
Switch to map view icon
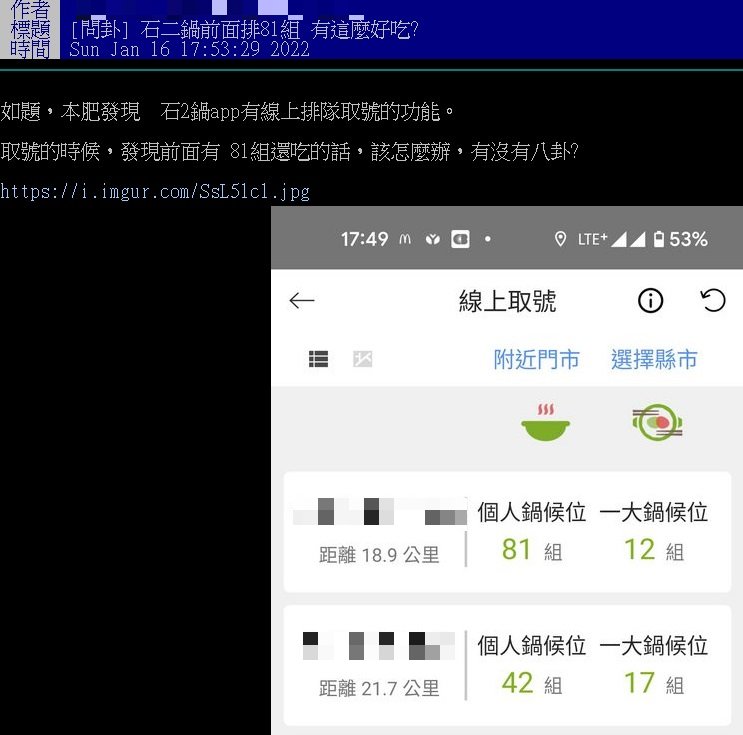point(362,359)
